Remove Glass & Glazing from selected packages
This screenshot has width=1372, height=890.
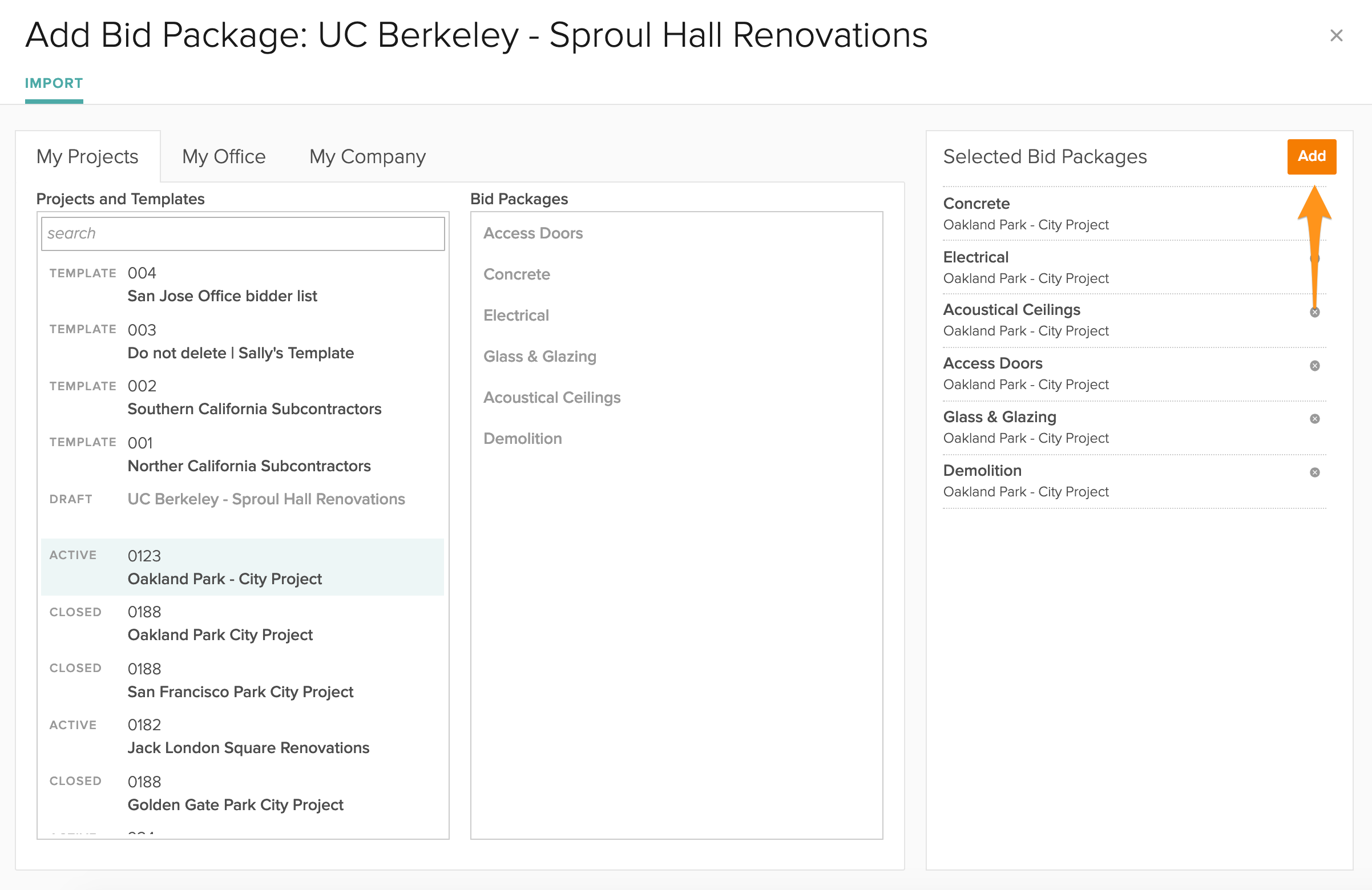point(1314,419)
